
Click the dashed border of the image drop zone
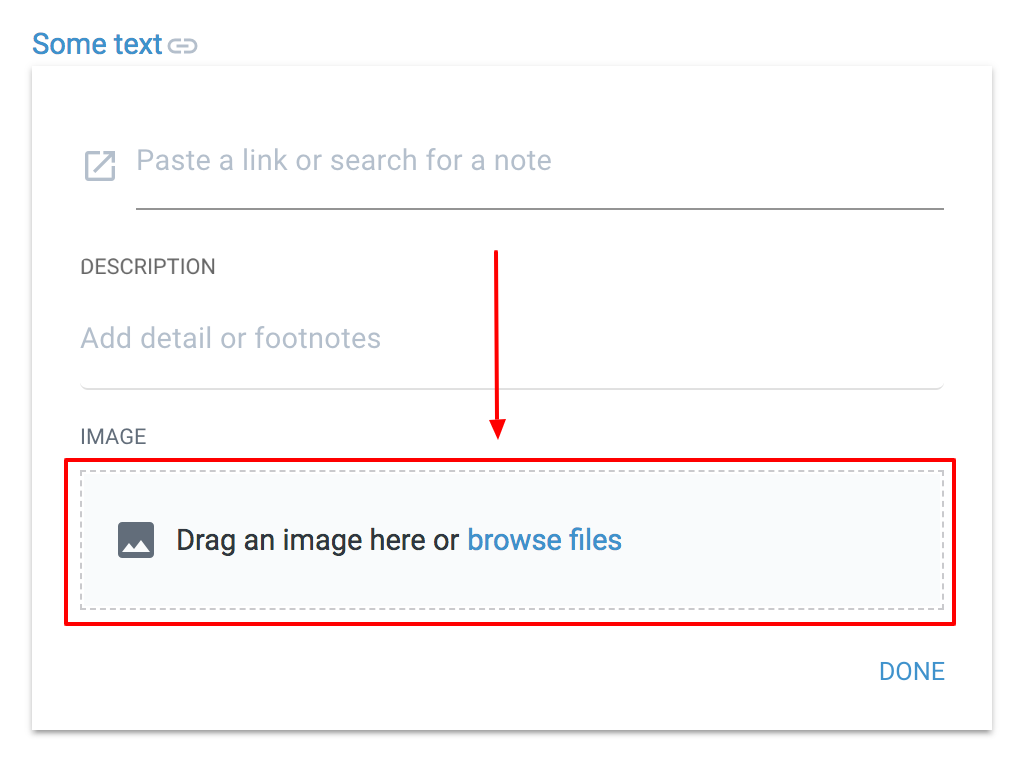510,471
